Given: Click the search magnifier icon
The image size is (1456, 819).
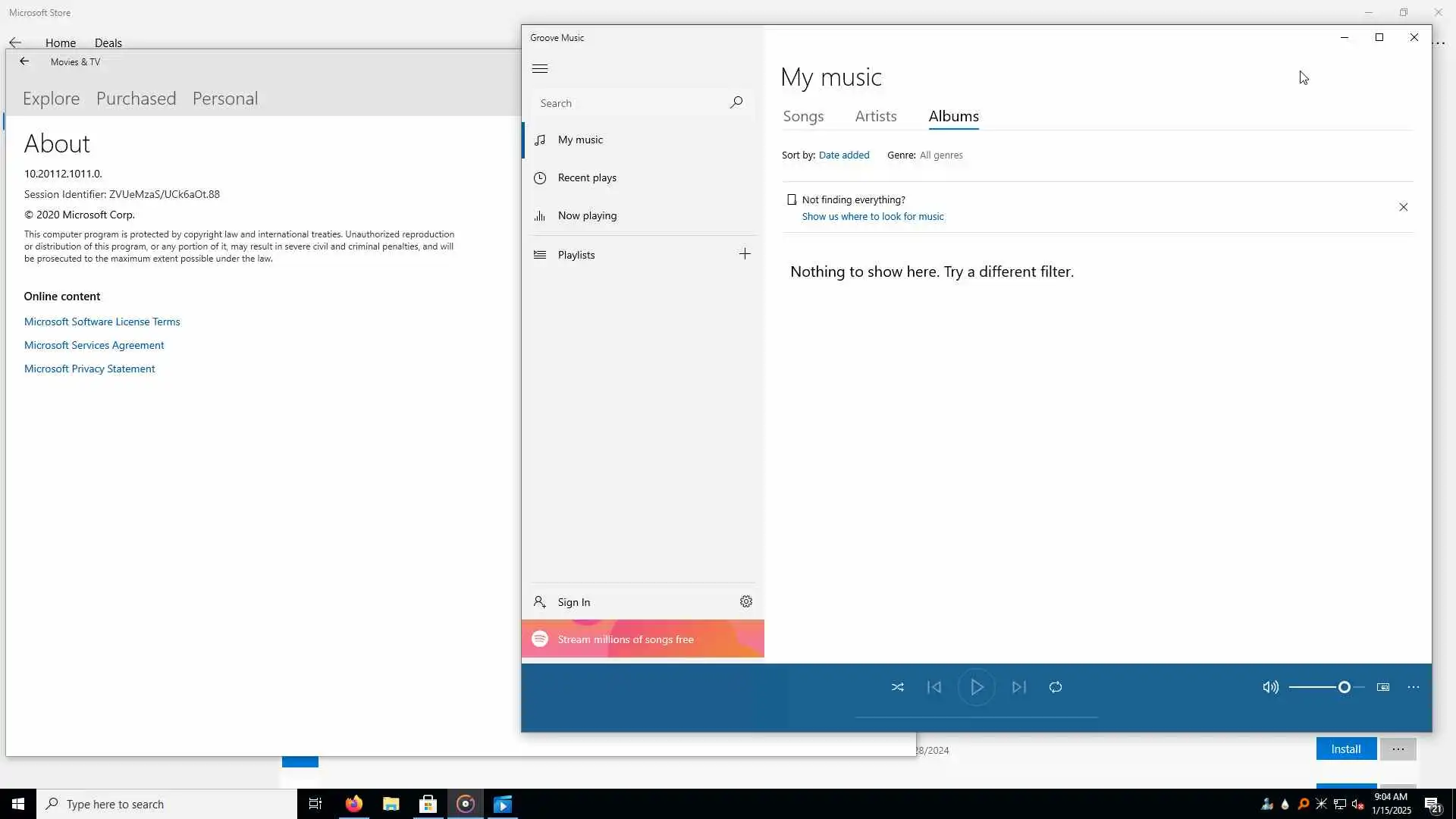Looking at the screenshot, I should [x=736, y=102].
